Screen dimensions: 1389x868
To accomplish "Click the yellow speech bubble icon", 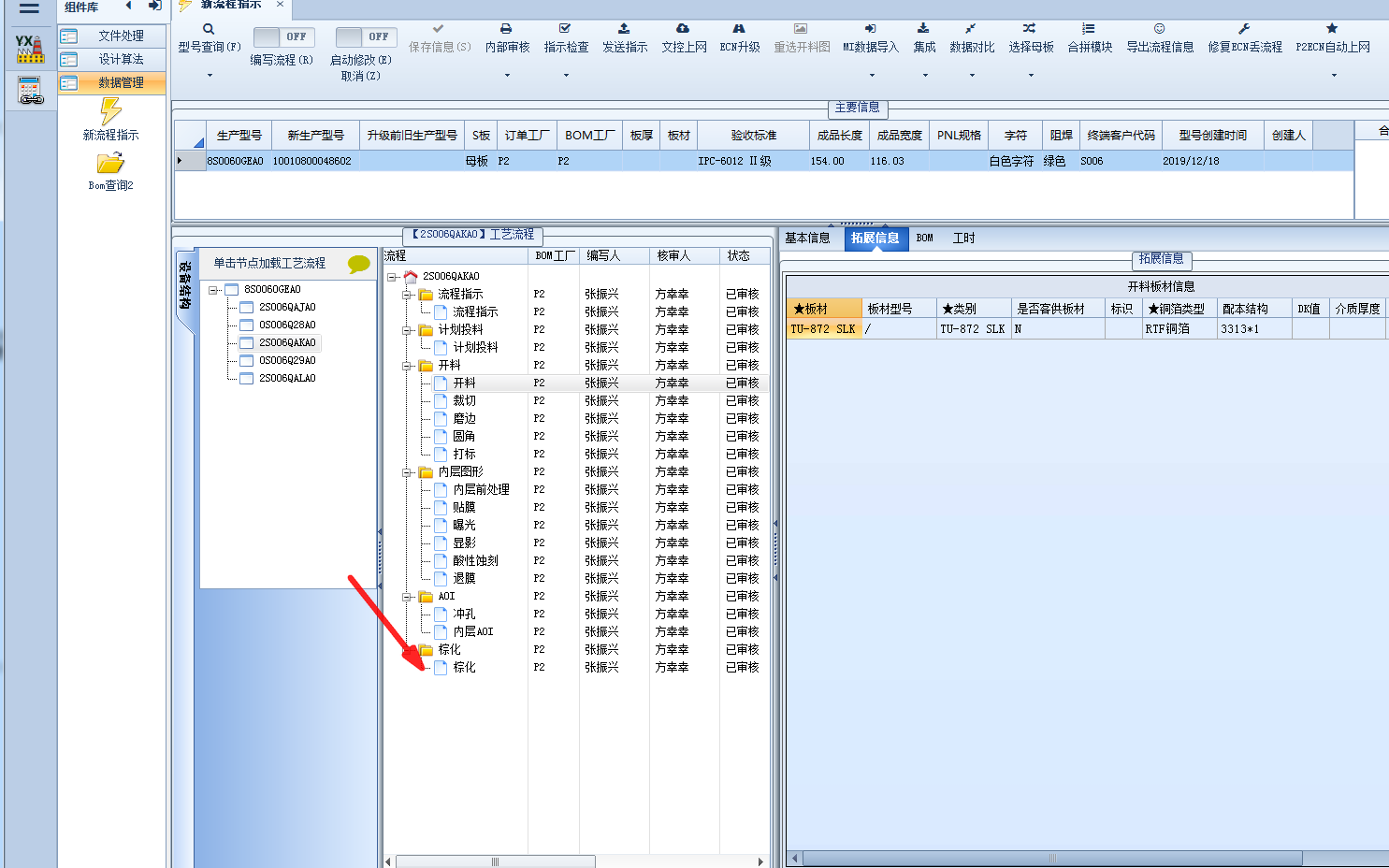I will (x=359, y=265).
